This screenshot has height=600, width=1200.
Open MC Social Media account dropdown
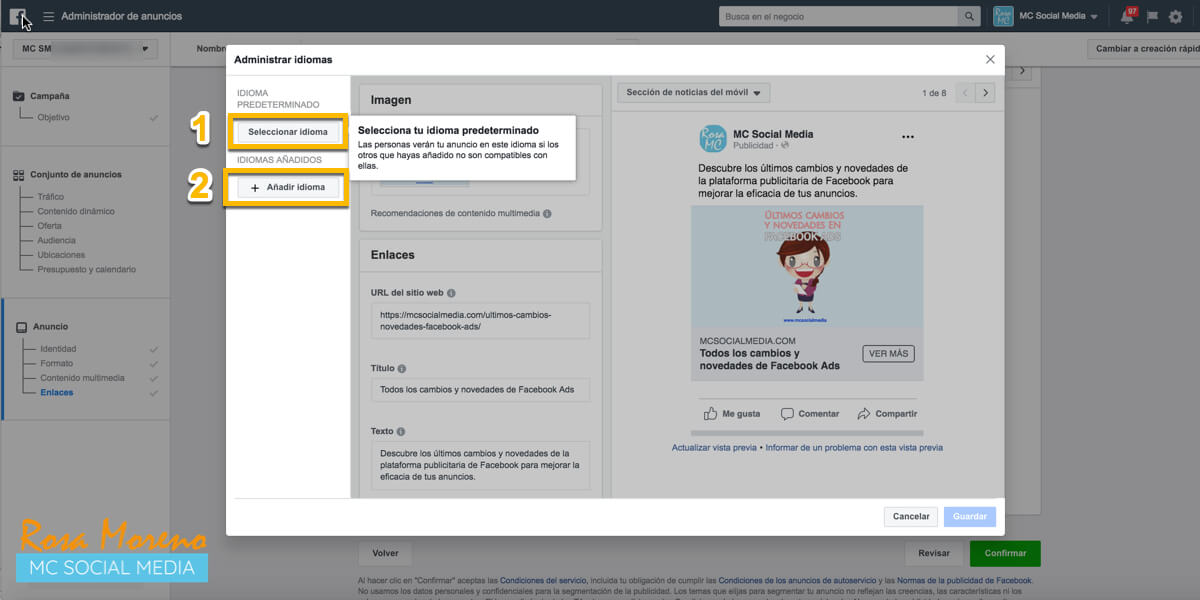[x=1058, y=17]
